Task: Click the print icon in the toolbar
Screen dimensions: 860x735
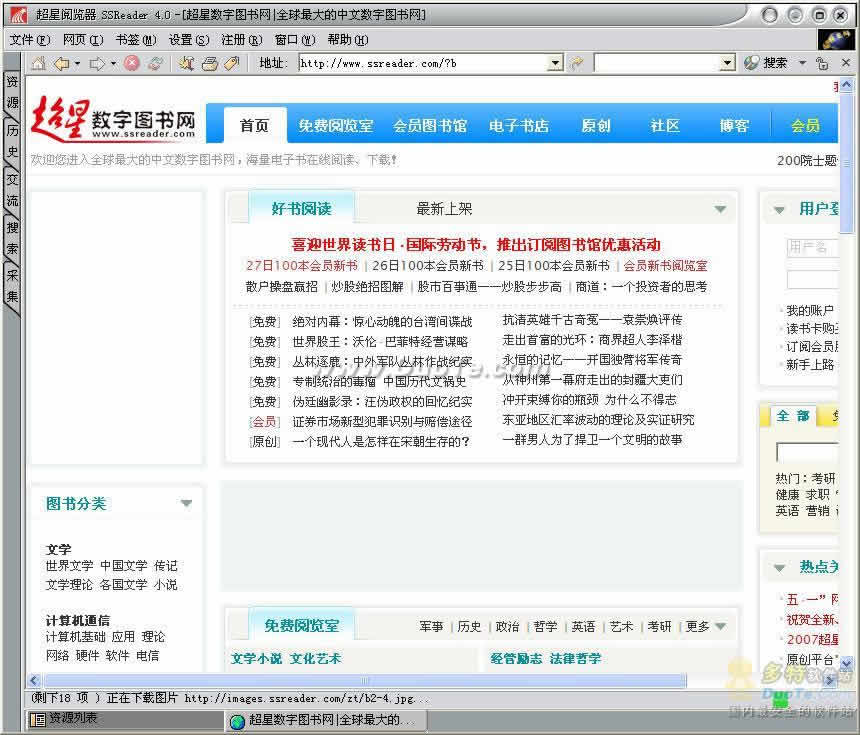Action: pyautogui.click(x=210, y=64)
